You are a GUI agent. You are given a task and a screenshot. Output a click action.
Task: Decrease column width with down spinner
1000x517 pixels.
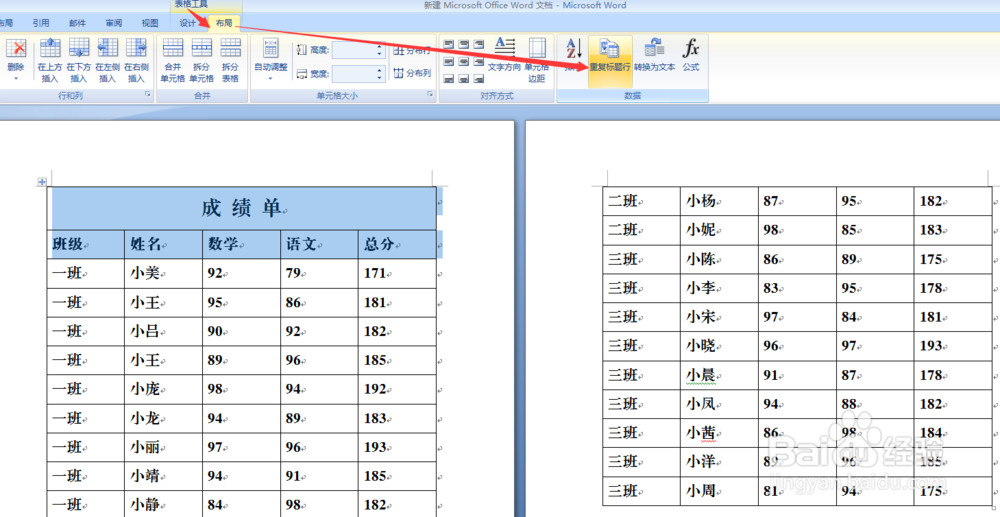[x=381, y=78]
